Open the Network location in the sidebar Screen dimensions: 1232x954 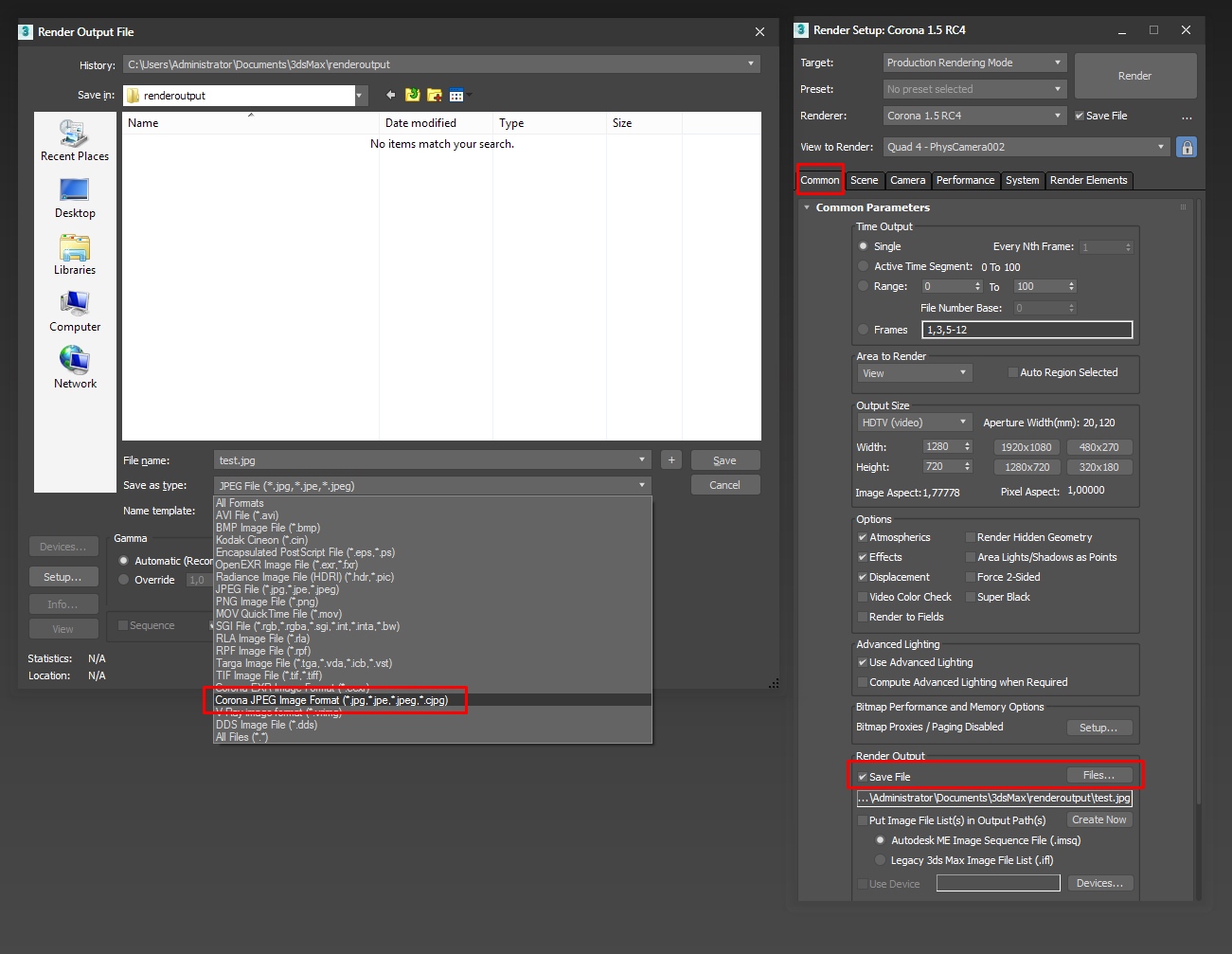[x=74, y=368]
